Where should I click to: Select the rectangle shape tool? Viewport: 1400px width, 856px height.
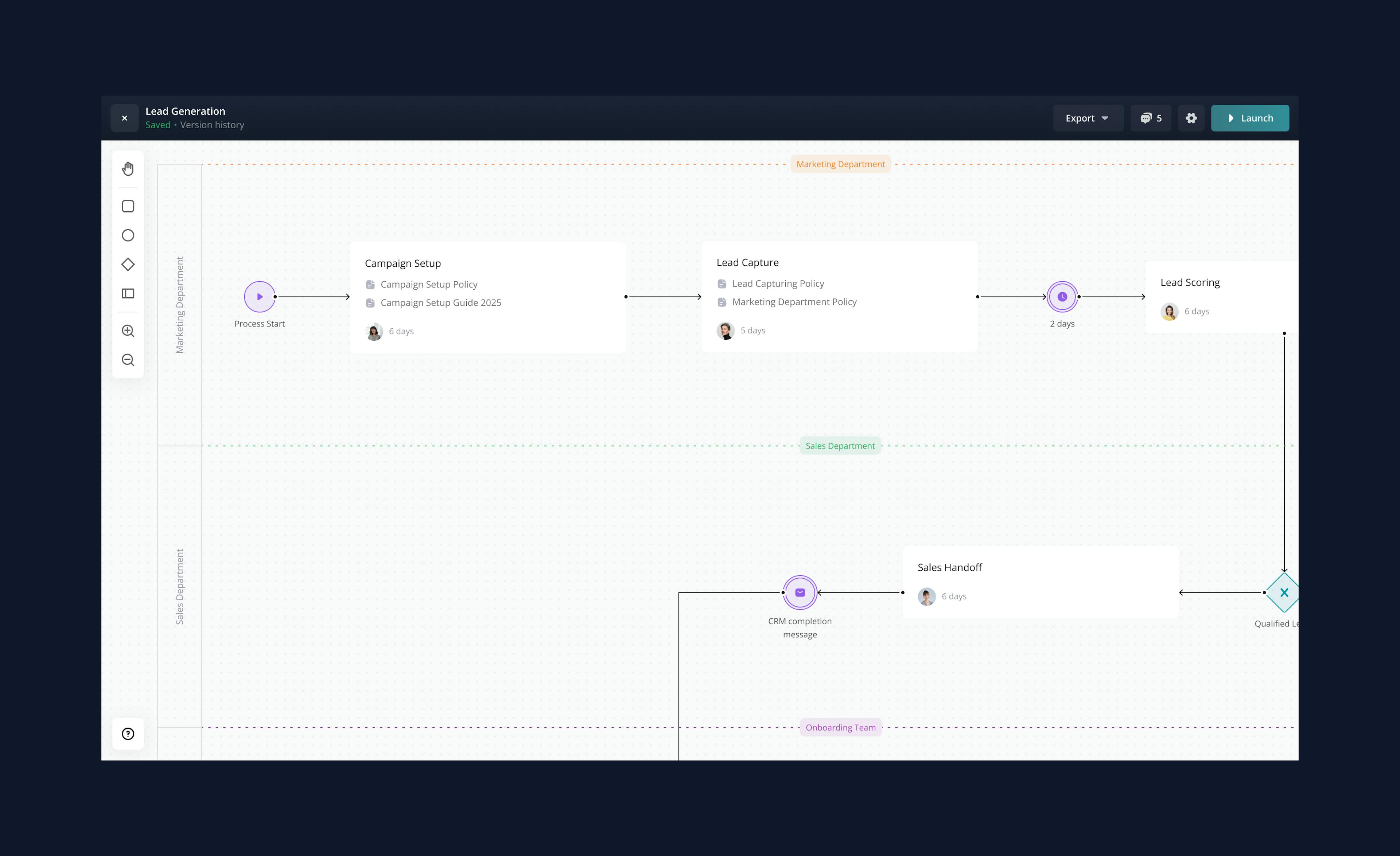pos(128,206)
